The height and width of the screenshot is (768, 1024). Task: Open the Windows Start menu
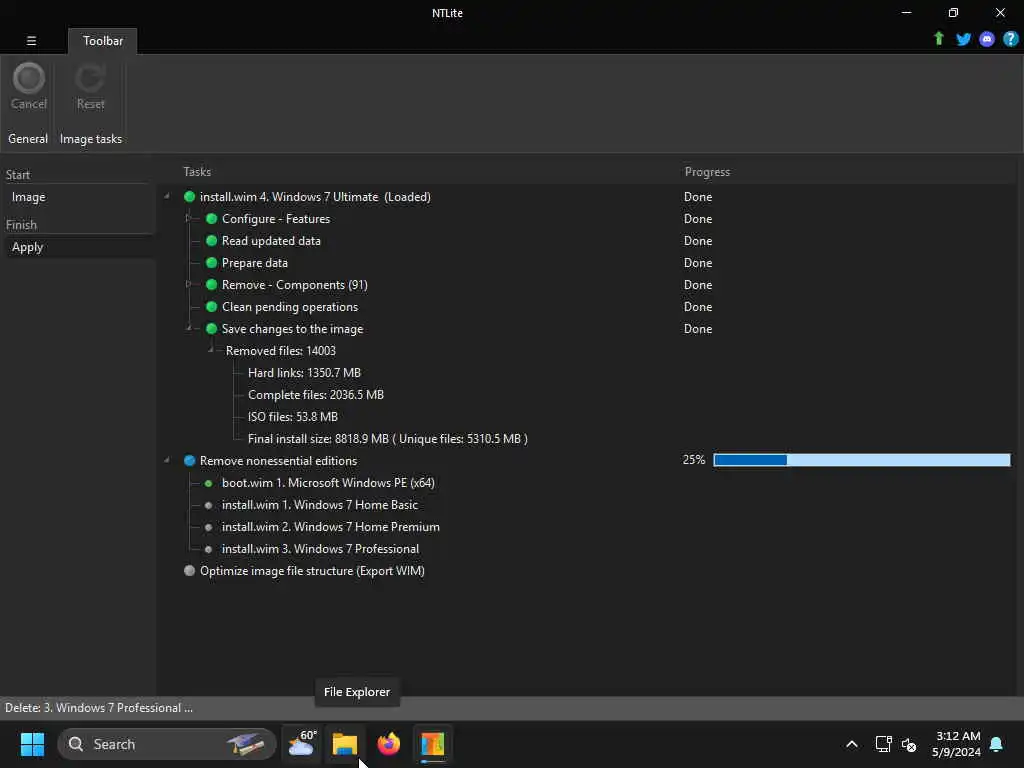(x=32, y=744)
